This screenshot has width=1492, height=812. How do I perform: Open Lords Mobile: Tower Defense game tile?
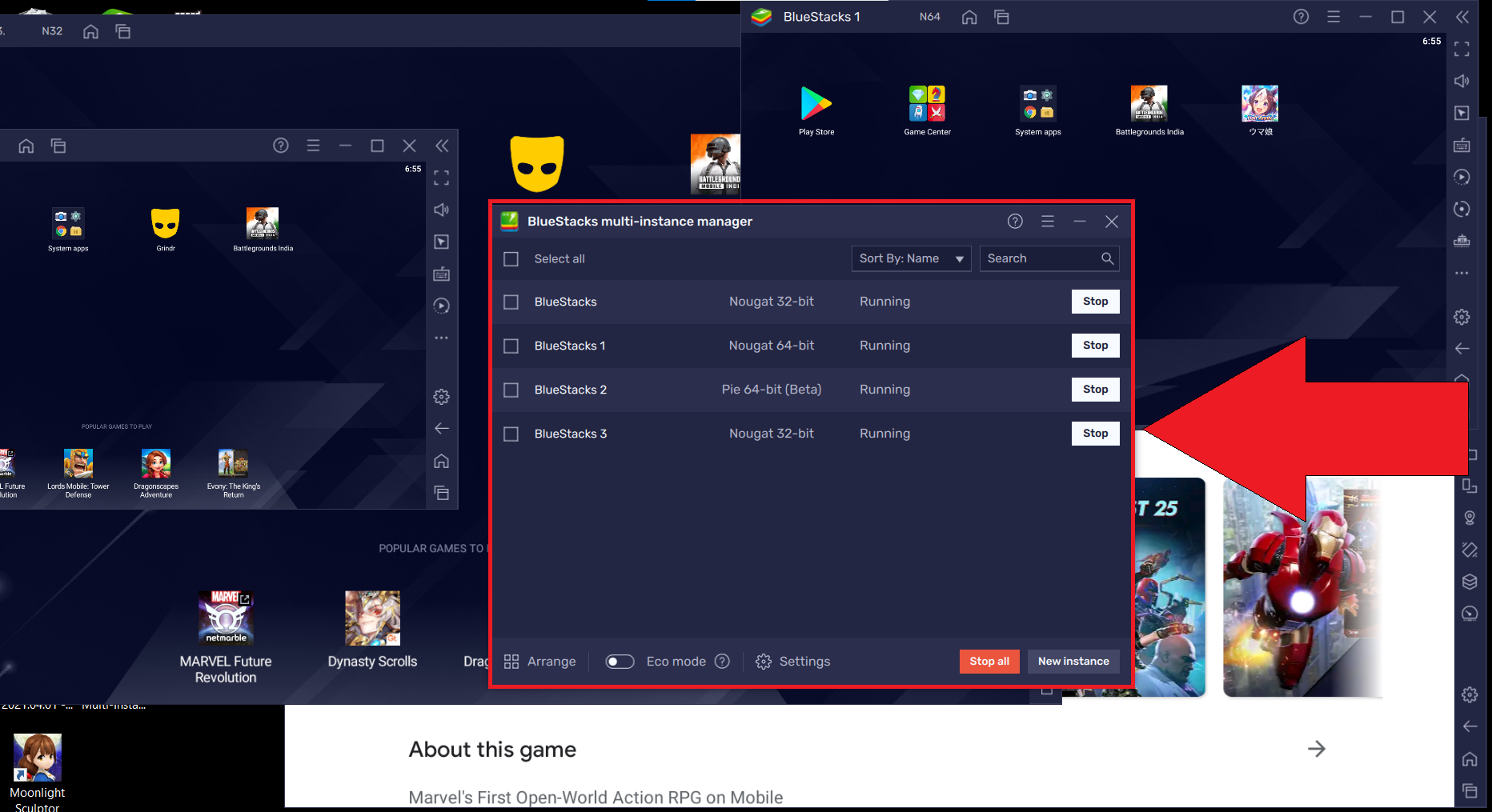click(x=78, y=473)
